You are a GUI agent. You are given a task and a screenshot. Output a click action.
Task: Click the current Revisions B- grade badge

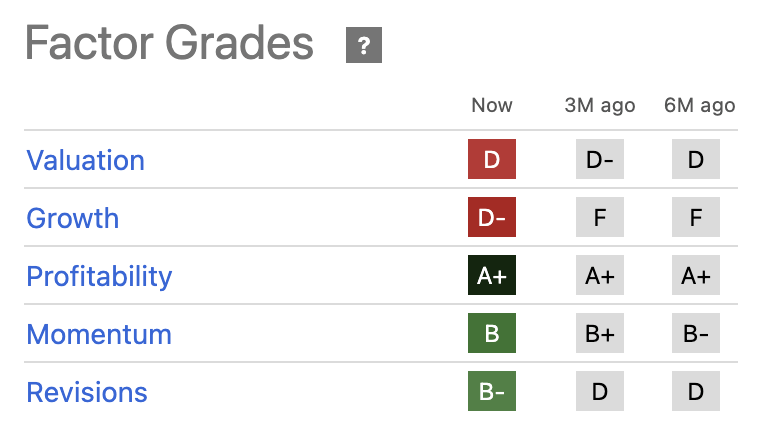(492, 392)
